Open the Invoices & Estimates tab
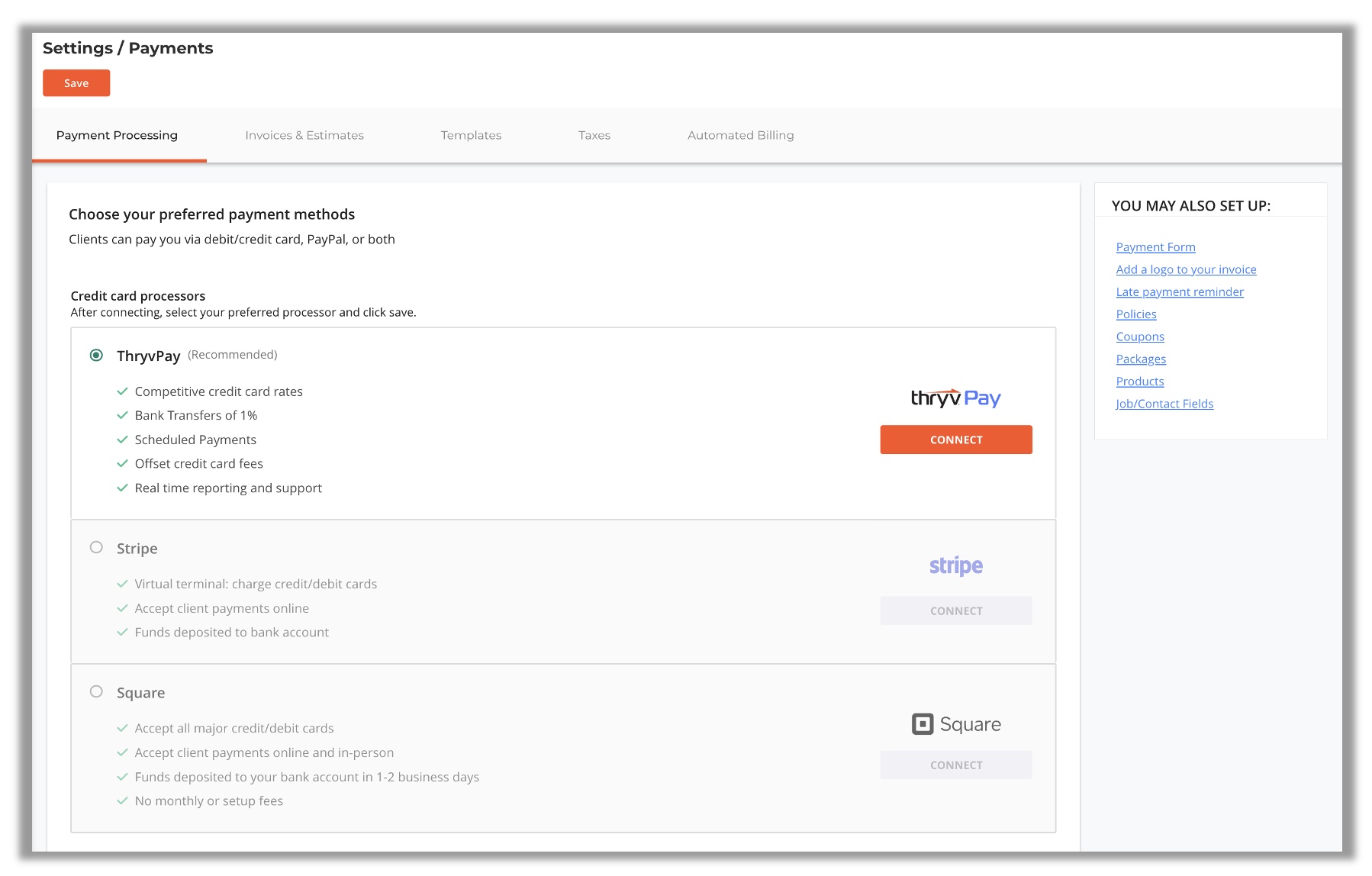 pyautogui.click(x=304, y=135)
